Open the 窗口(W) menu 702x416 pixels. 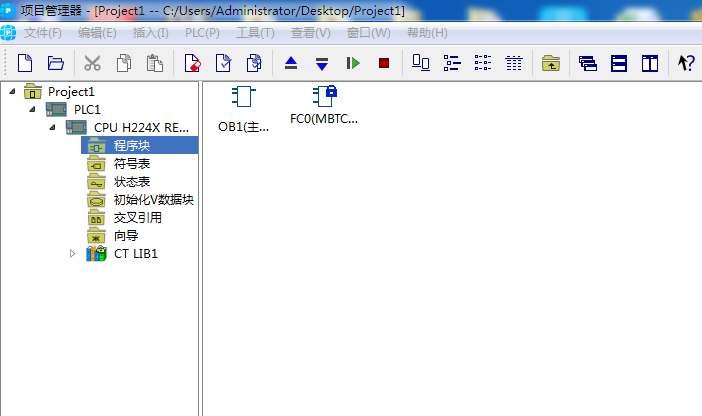click(368, 33)
